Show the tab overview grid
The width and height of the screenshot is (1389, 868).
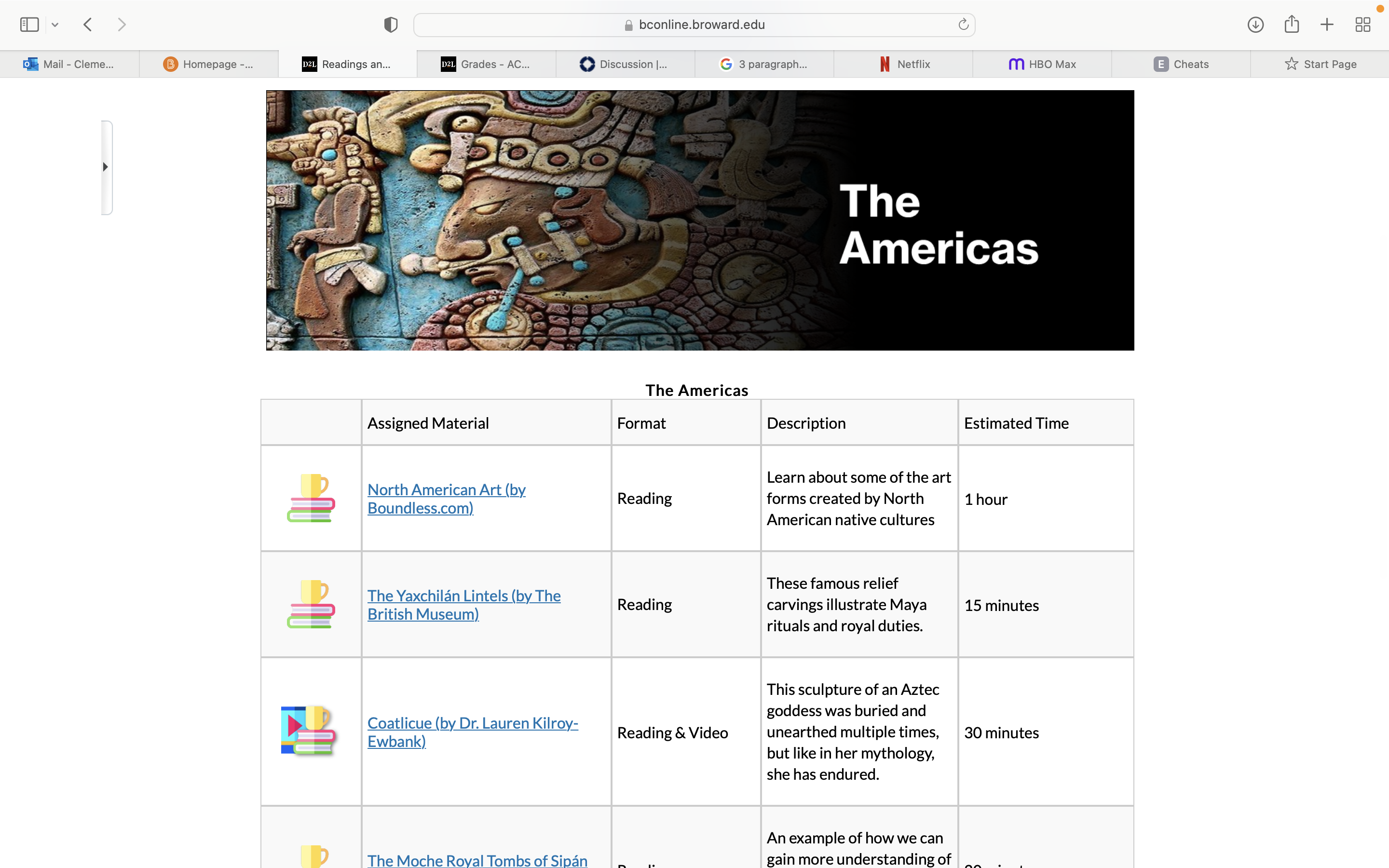(1362, 25)
